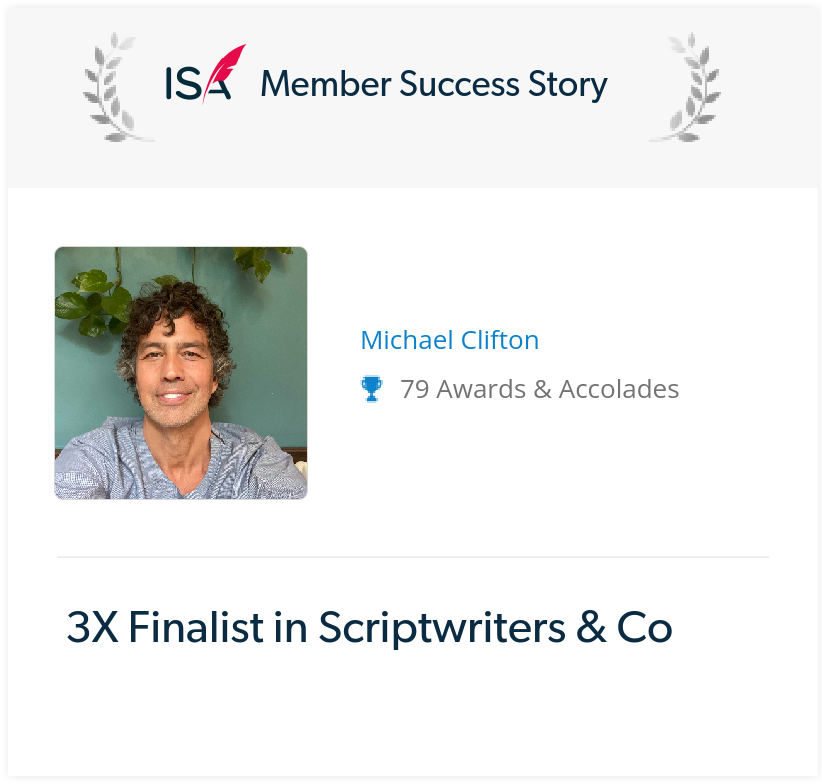Click the number 79 beside the trophy

coord(415,389)
